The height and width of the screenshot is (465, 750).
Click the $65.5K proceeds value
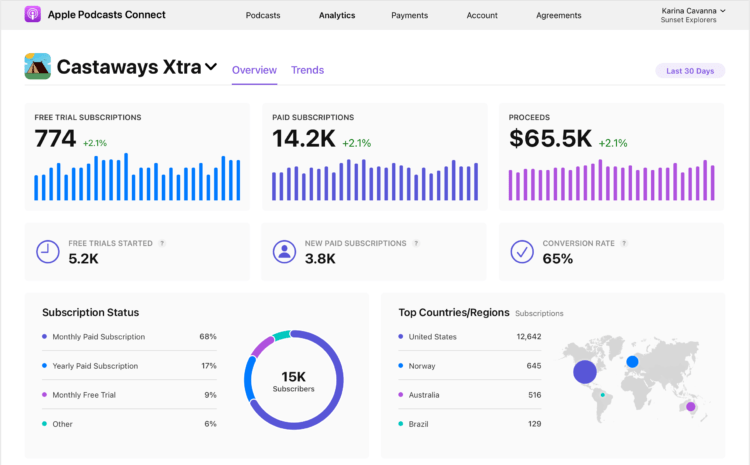551,139
